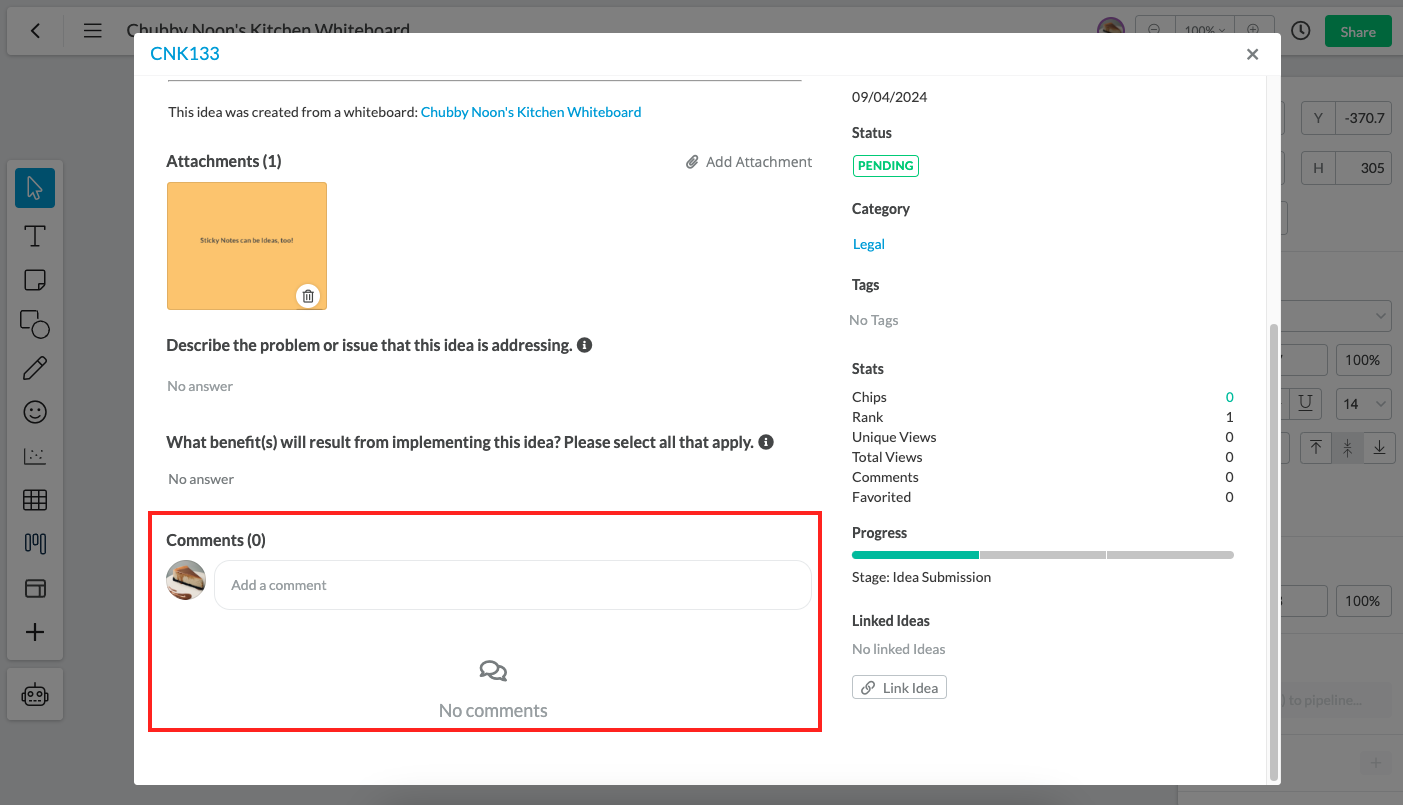
Task: Open the CNK133 idea link
Action: point(185,54)
